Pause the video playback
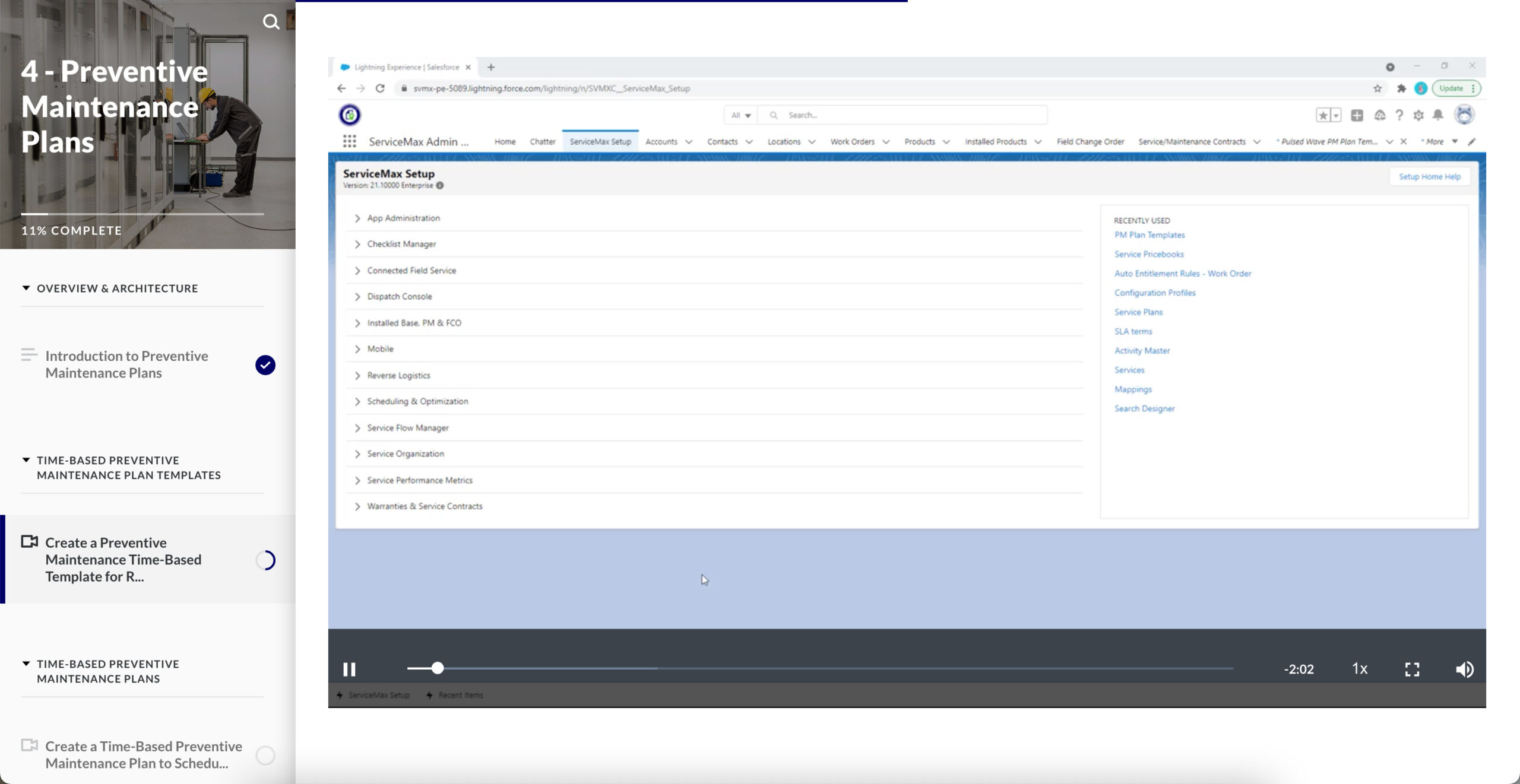 click(349, 669)
